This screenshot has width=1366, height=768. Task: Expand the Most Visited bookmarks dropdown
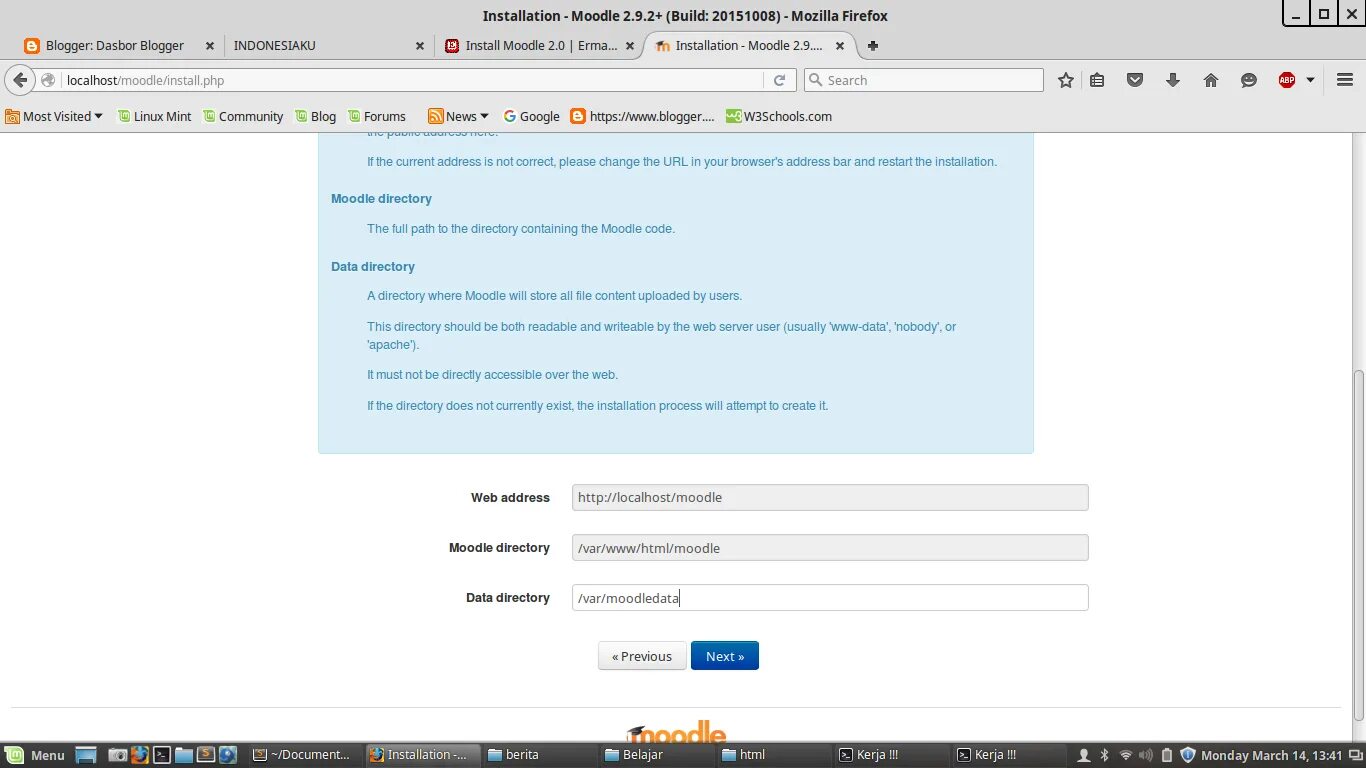click(x=54, y=116)
